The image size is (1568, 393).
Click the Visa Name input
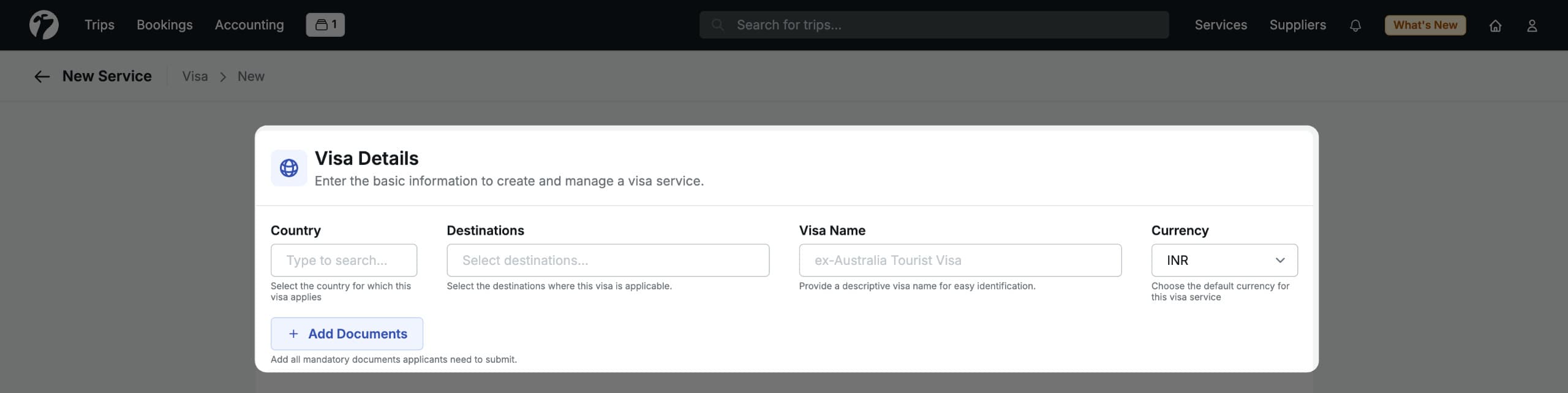[960, 261]
